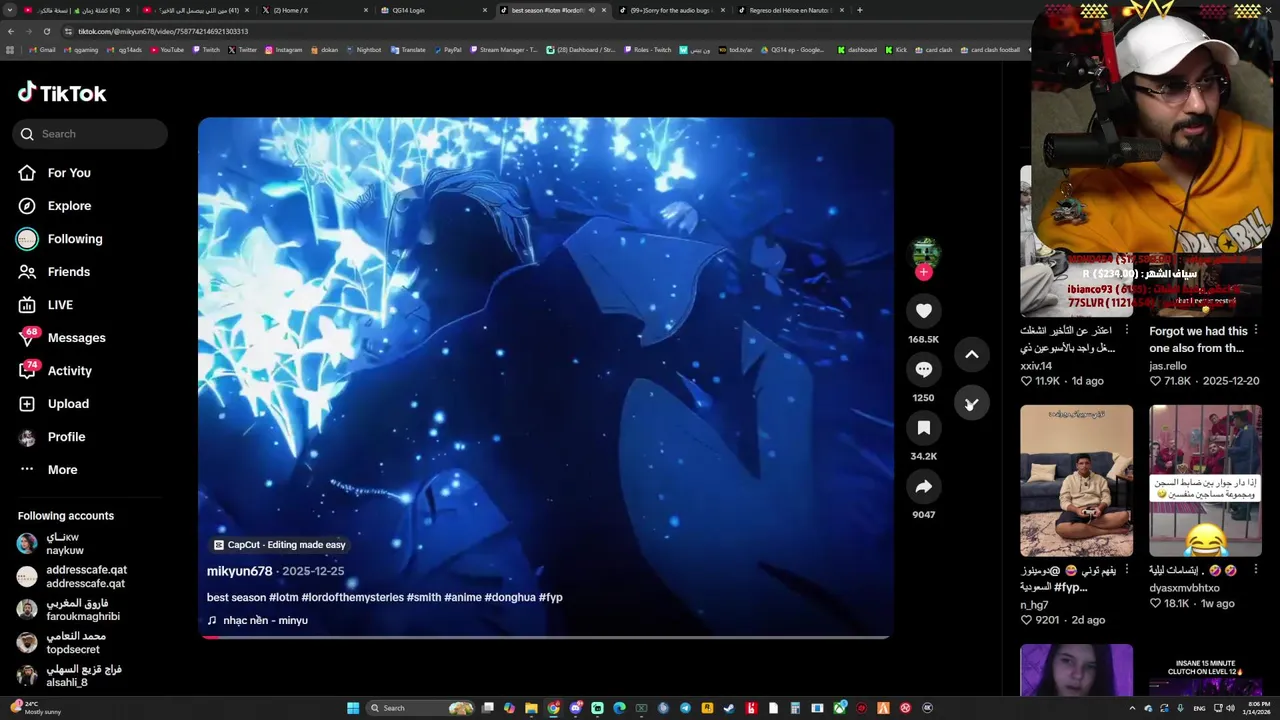Share the video with the arrow icon
The height and width of the screenshot is (720, 1280).
(x=923, y=487)
